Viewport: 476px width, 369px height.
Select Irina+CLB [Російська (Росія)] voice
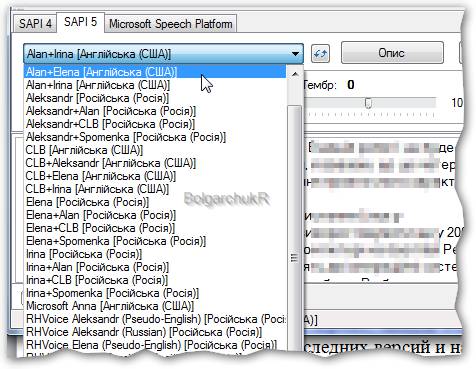(x=155, y=280)
